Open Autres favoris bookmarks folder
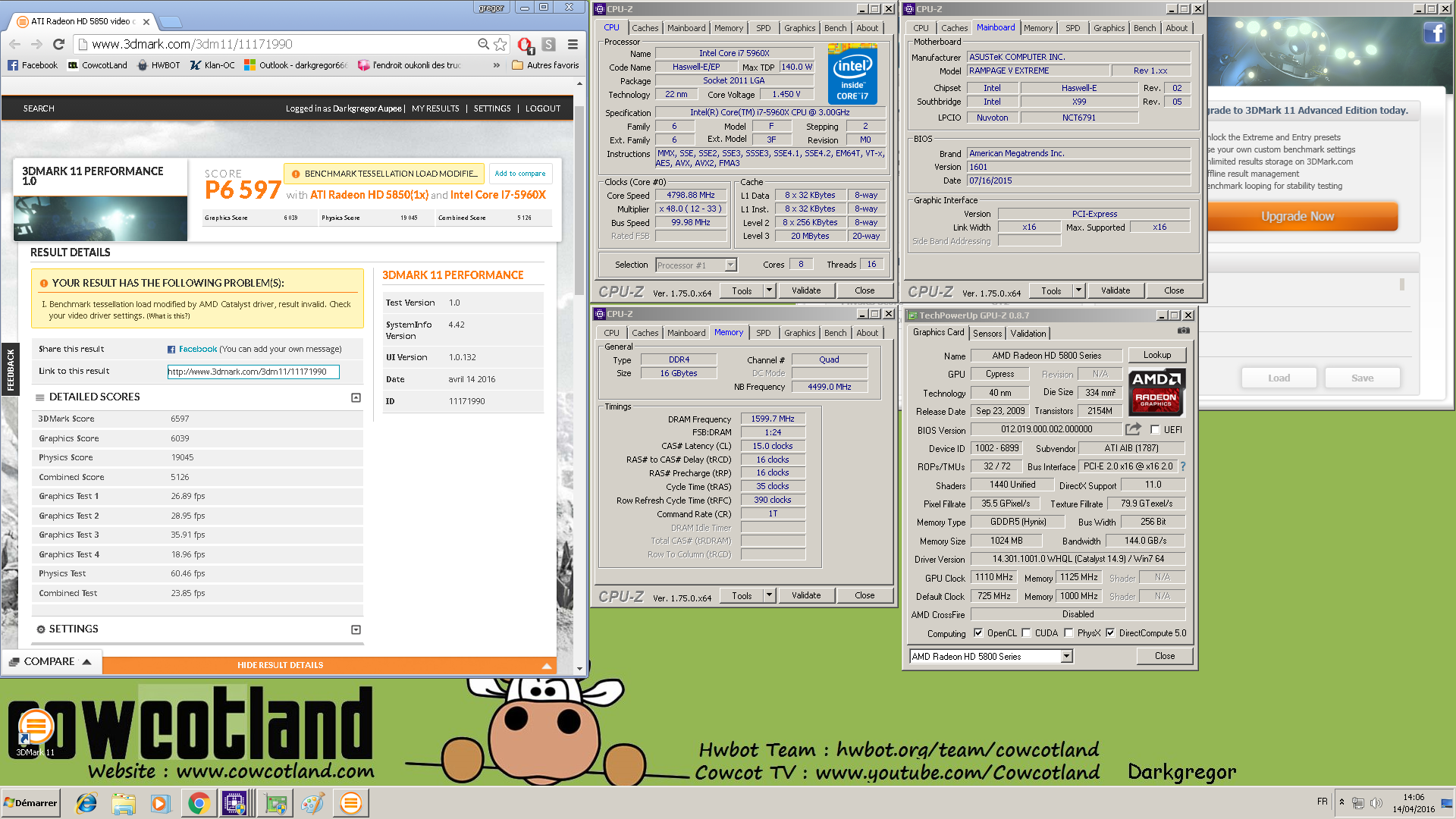 click(x=545, y=65)
